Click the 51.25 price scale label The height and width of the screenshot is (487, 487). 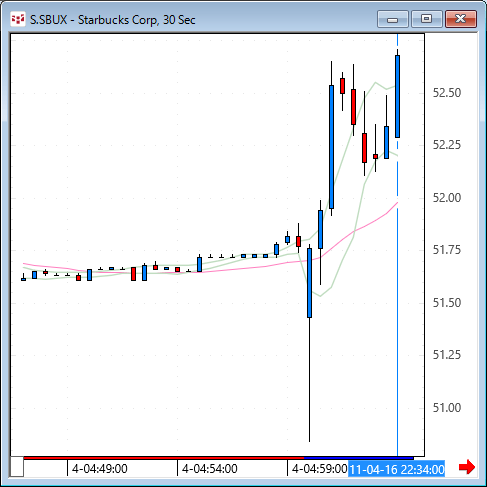point(447,355)
